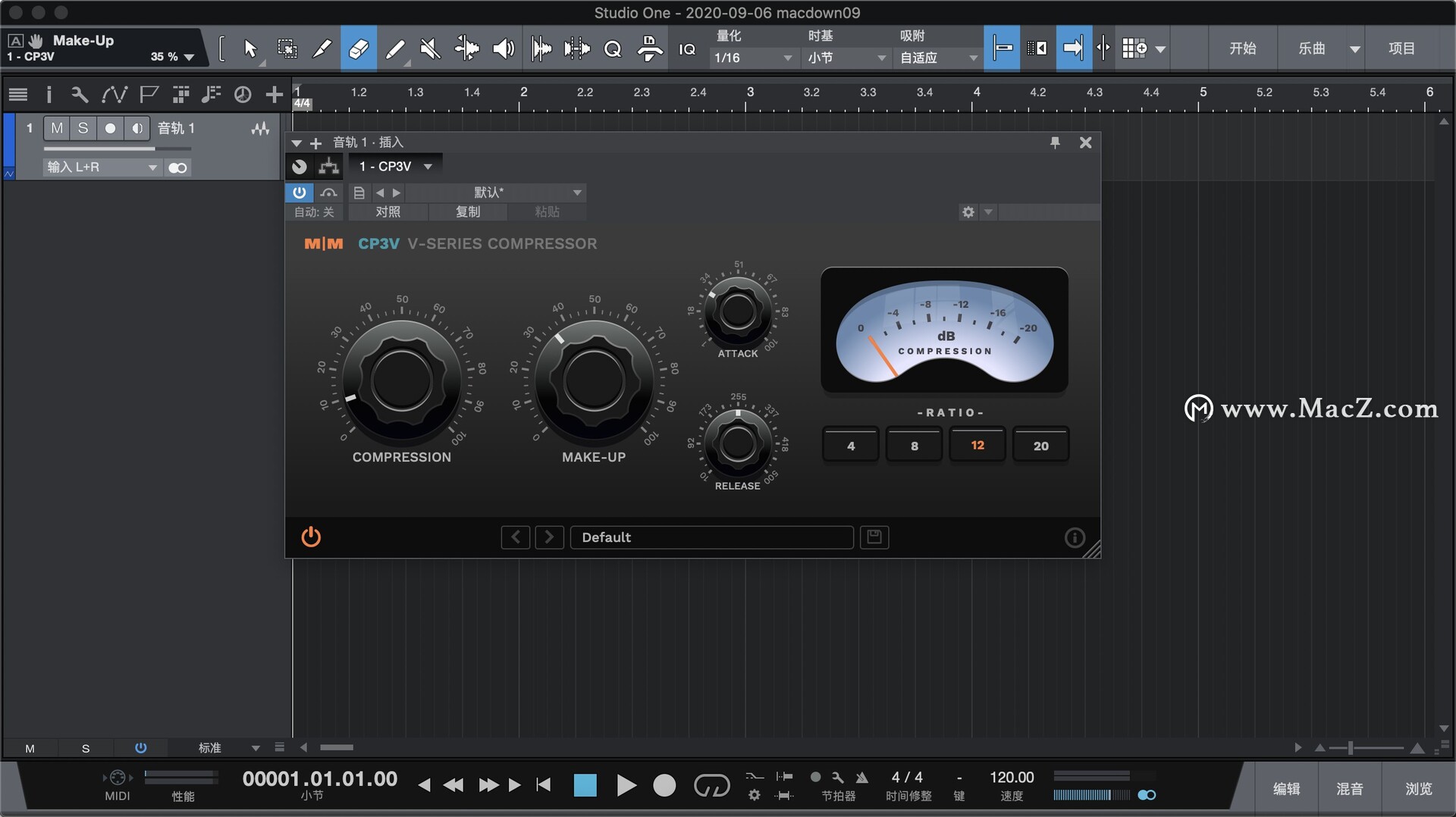Open the 编辑 panel

tap(1286, 789)
